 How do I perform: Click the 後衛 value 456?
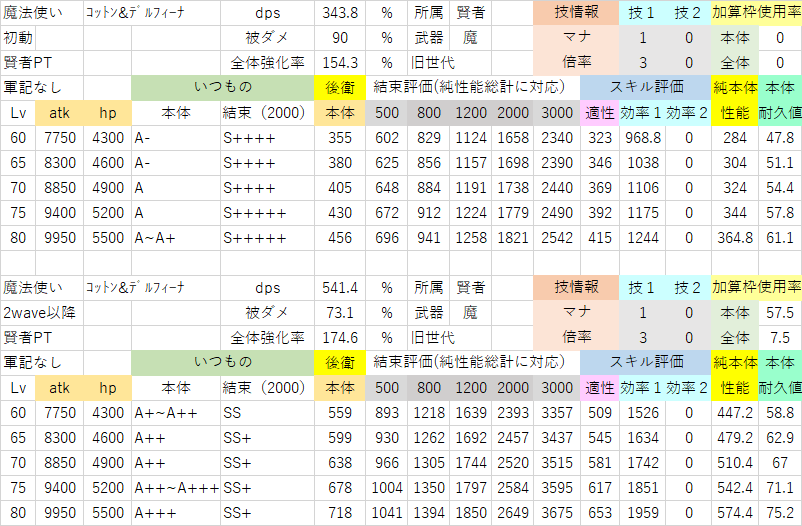click(340, 238)
